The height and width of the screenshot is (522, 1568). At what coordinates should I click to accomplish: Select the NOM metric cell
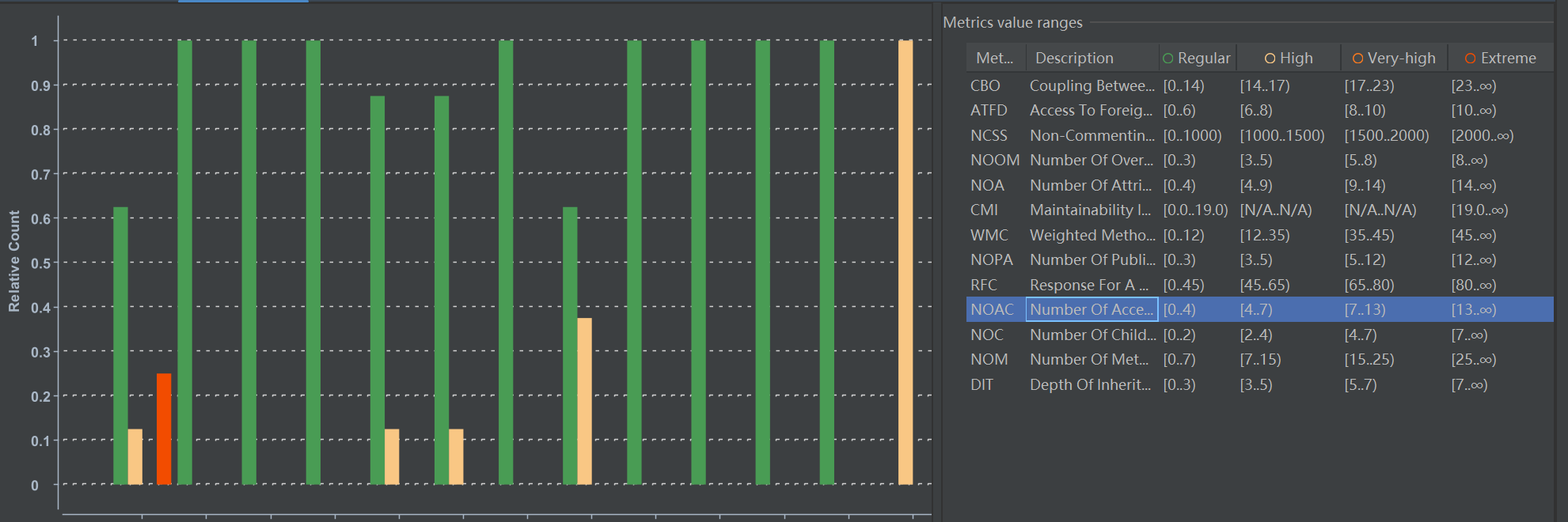click(x=996, y=359)
